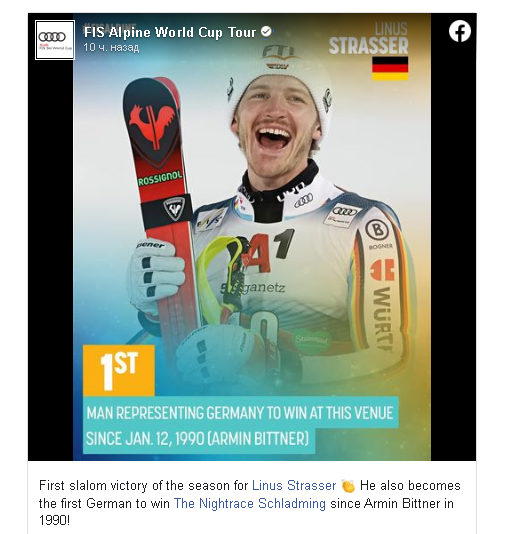Click the red Rossignol rooster logo on ski

151,126
